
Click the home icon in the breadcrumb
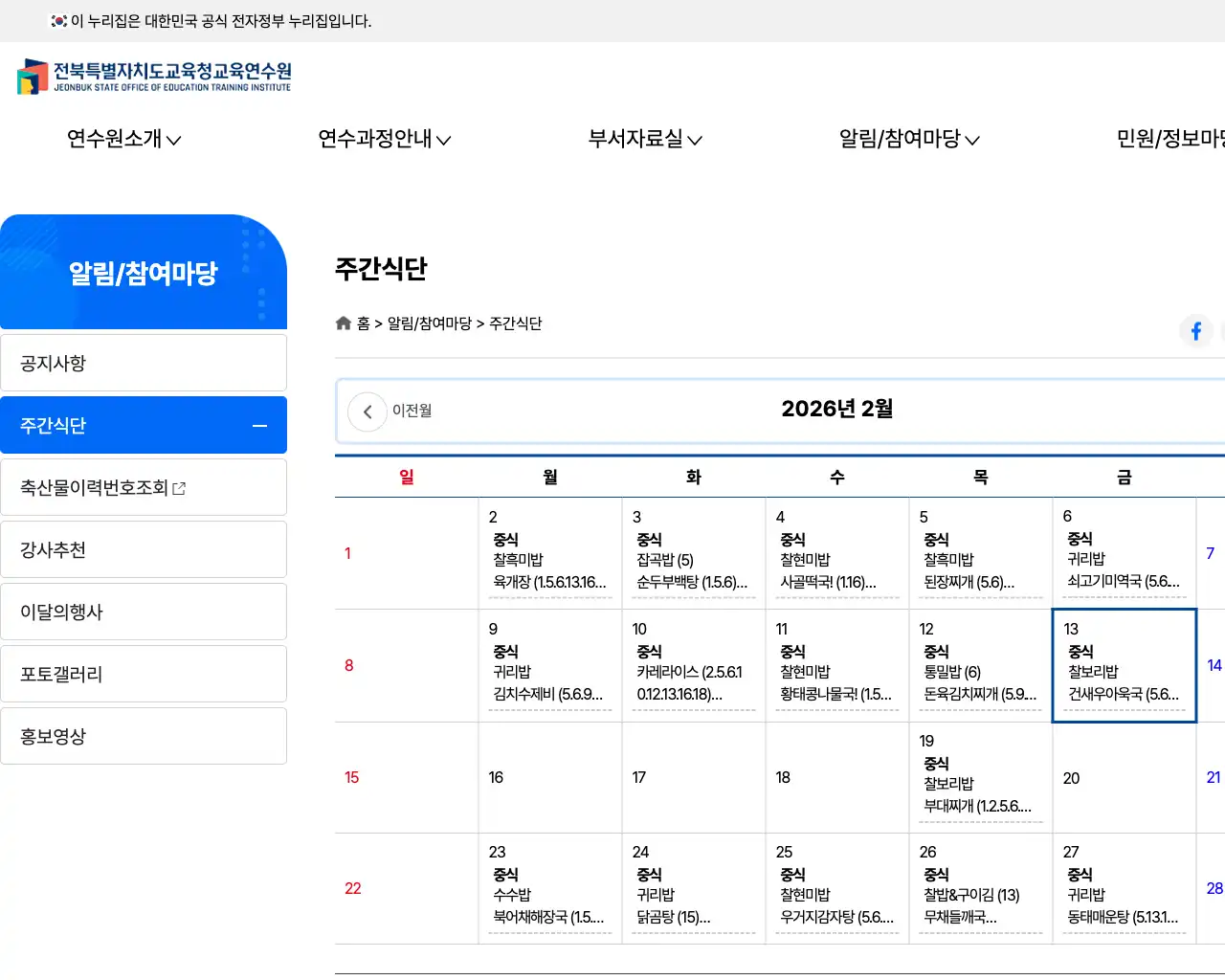click(x=343, y=323)
